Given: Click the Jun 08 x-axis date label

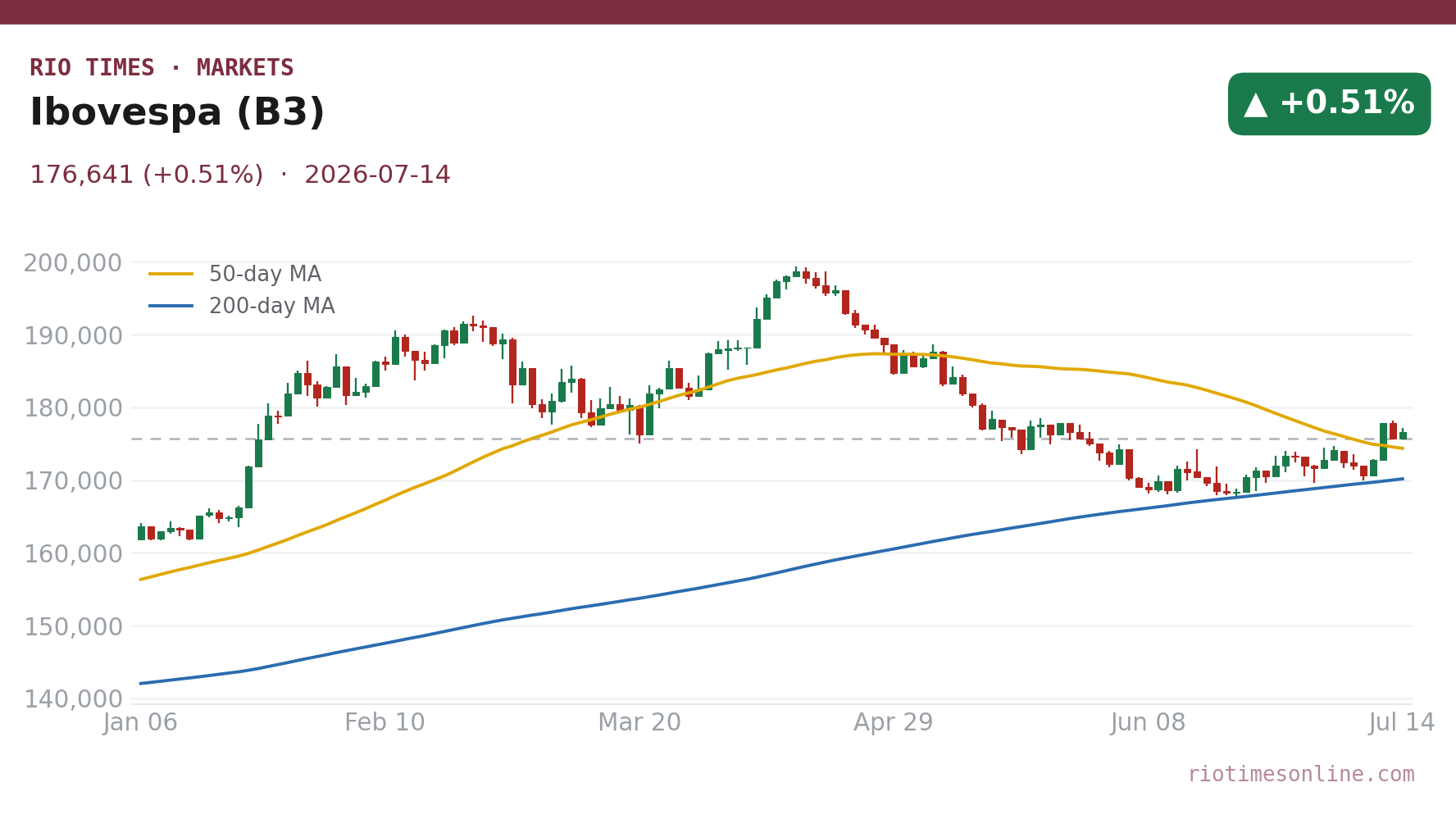Looking at the screenshot, I should [x=1148, y=723].
